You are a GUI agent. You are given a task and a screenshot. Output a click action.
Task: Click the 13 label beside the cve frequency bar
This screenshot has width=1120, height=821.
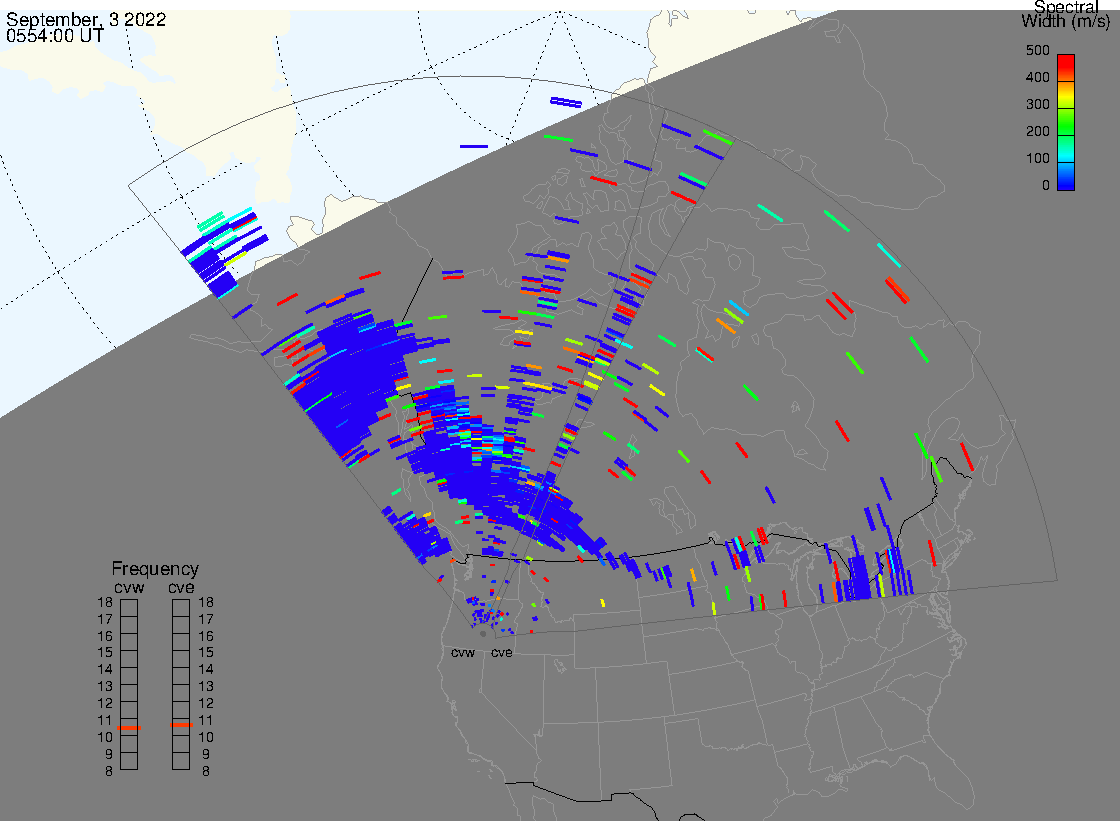click(206, 687)
